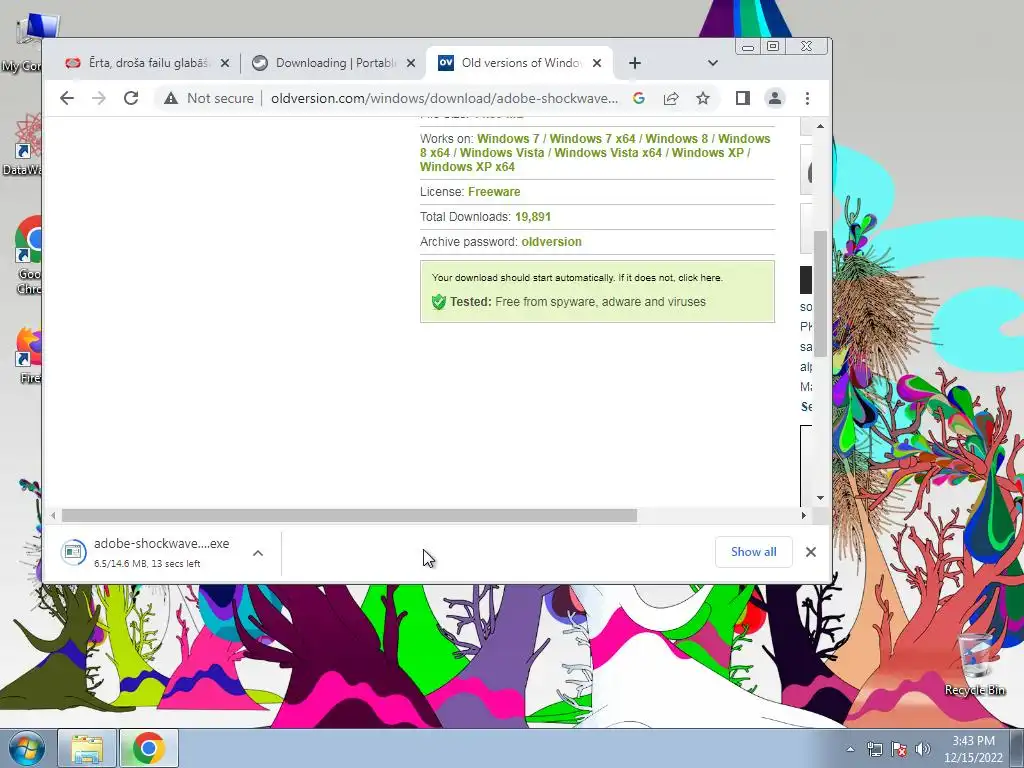The image size is (1024, 768).
Task: Click the 19,891 total downloads value
Action: coord(533,217)
